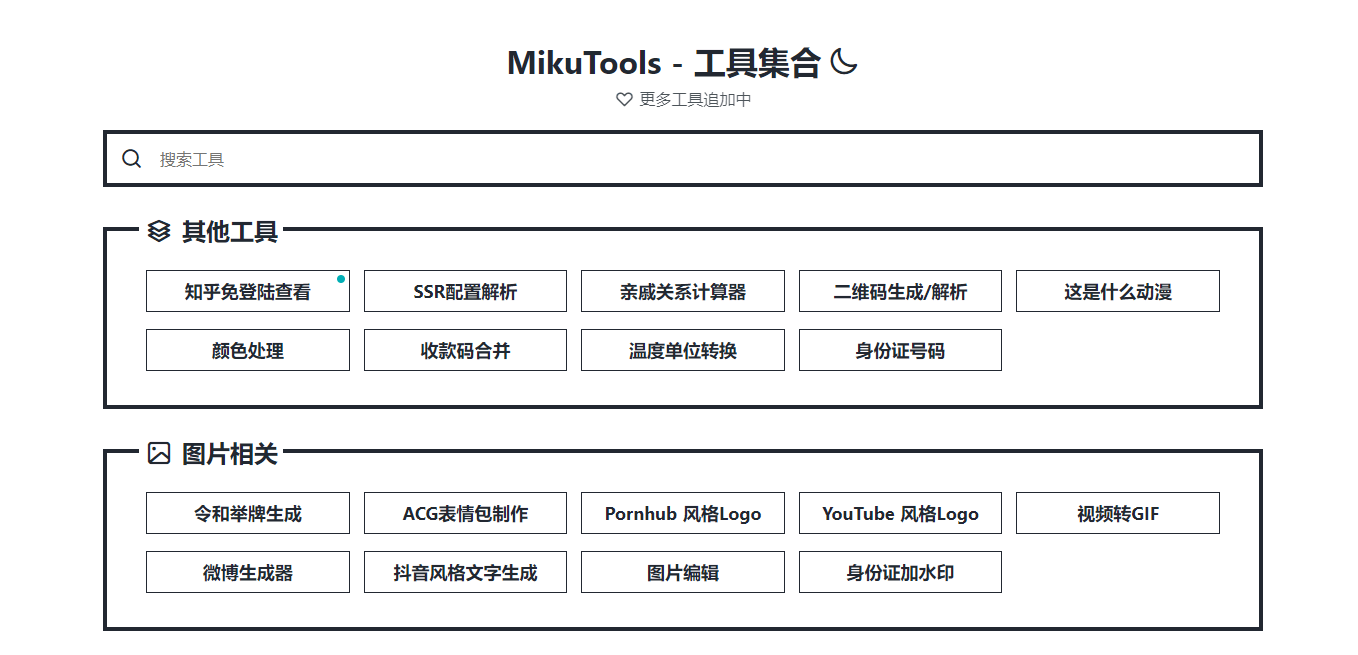Select the 视频转GIF tool
Screen dimensions: 1358x655
point(1117,514)
